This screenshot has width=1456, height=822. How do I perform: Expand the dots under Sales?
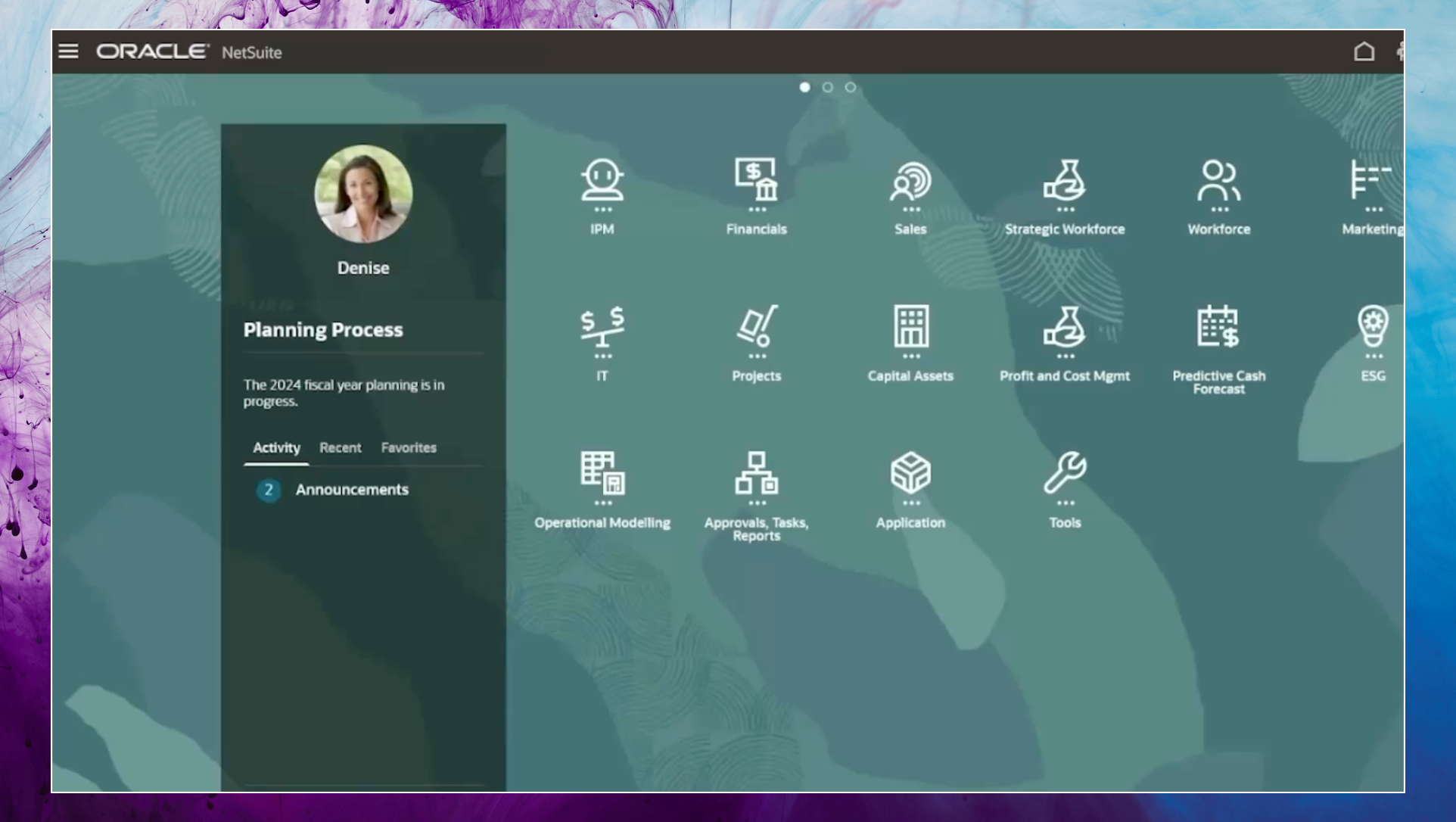911,210
